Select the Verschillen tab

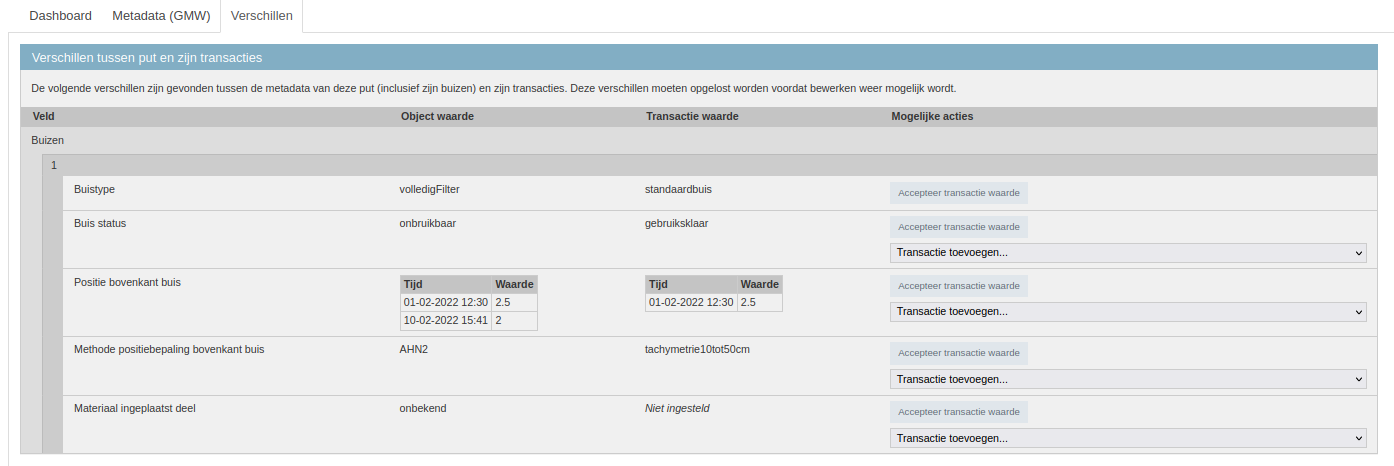click(261, 16)
